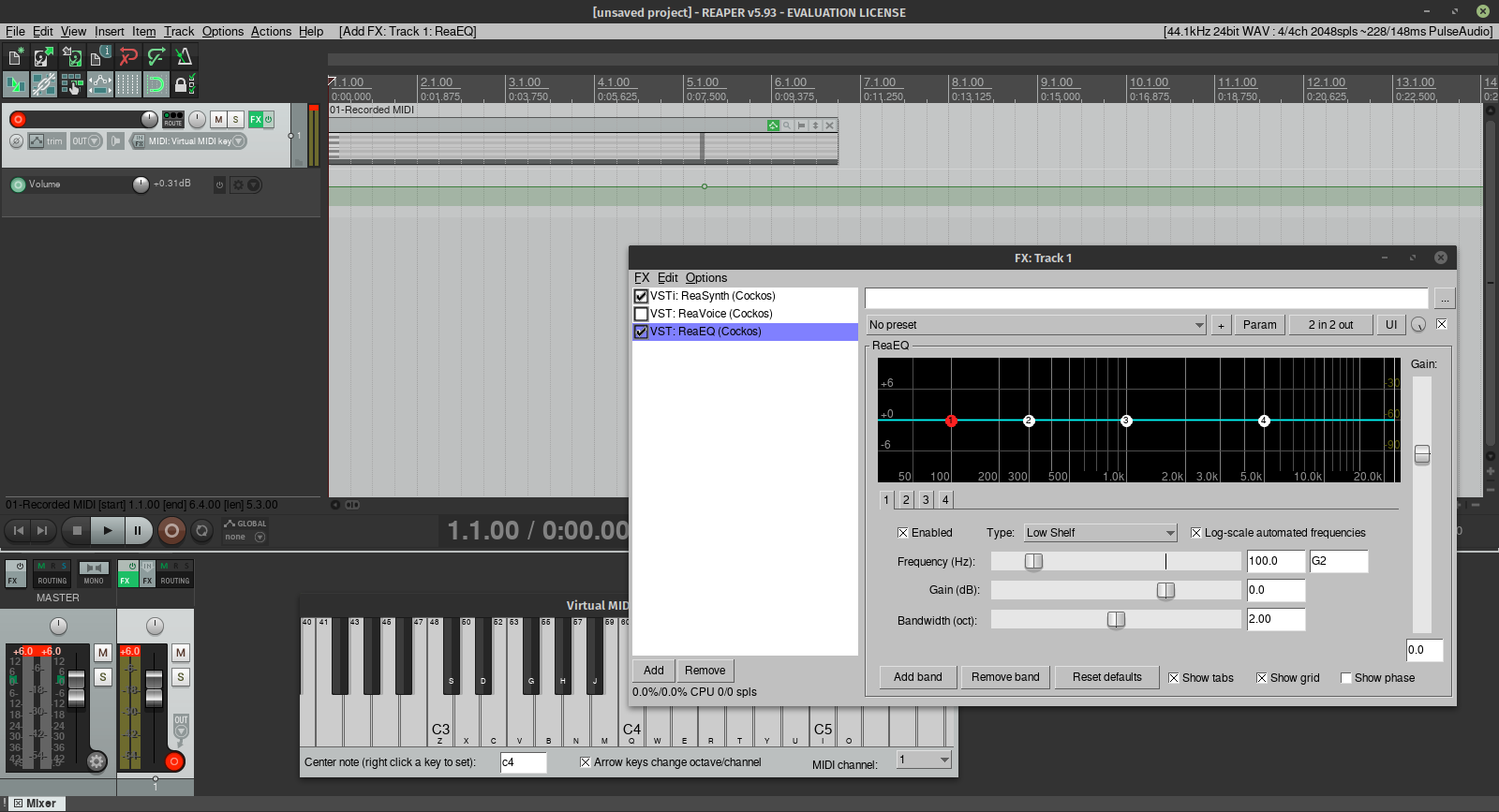This screenshot has width=1499, height=812.
Task: Open track 1 trim automation mode button
Action: tap(46, 141)
